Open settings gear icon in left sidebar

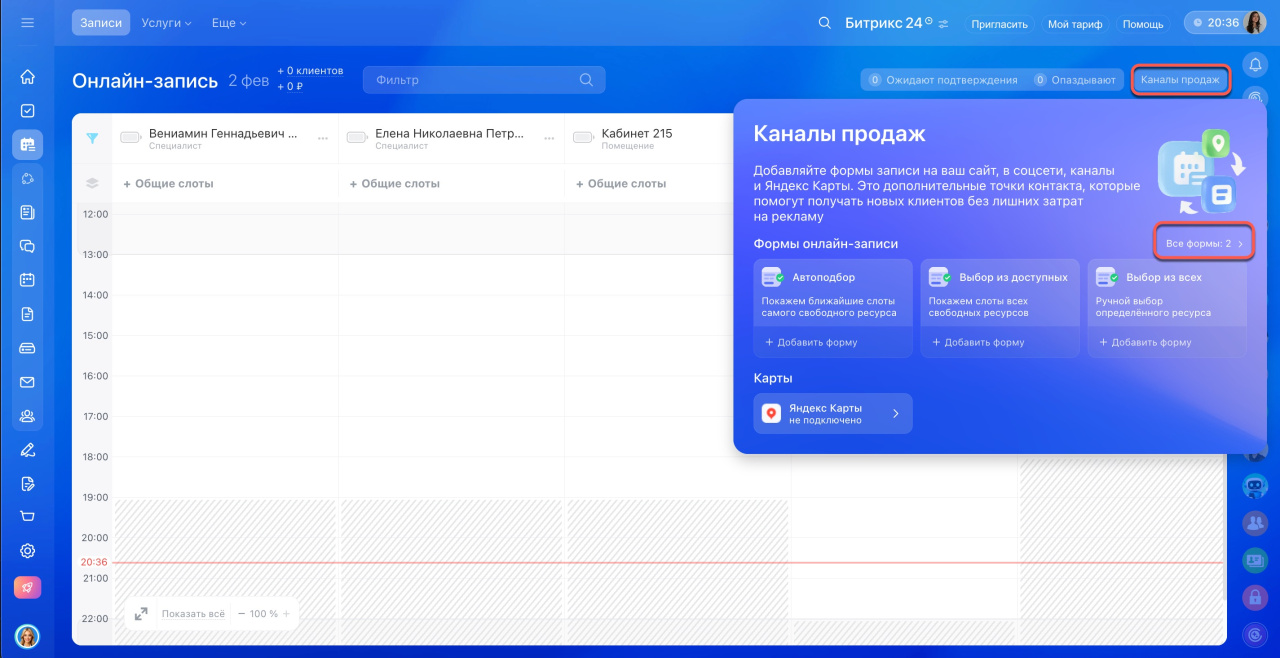[27, 551]
